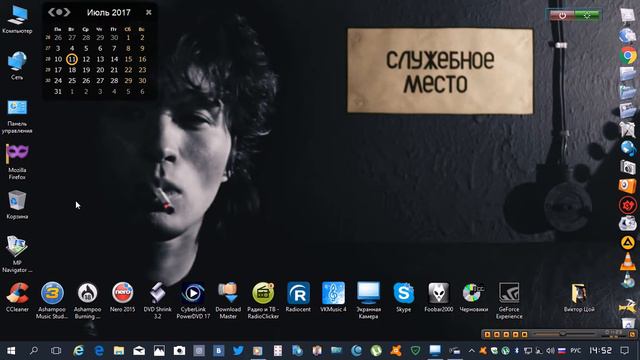Open the MP Navigator shortcut
Image resolution: width=640 pixels, height=360 pixels.
click(x=17, y=253)
